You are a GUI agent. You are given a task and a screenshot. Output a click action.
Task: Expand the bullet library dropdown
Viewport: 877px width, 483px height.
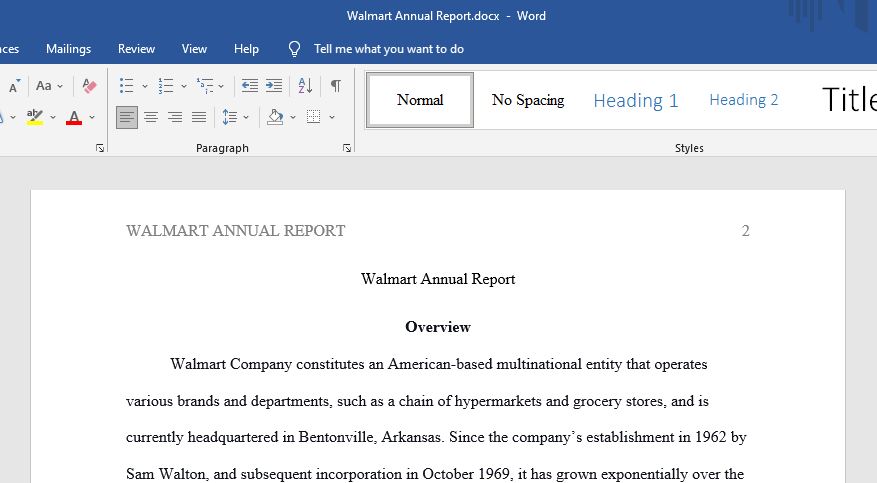click(x=145, y=86)
